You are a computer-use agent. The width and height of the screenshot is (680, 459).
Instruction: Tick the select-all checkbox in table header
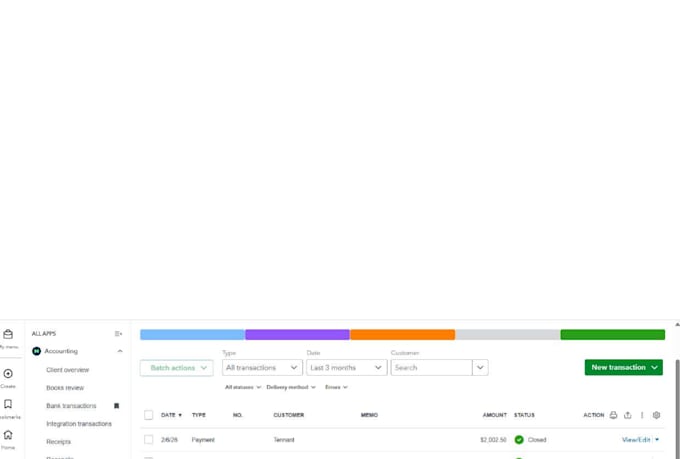click(x=148, y=415)
